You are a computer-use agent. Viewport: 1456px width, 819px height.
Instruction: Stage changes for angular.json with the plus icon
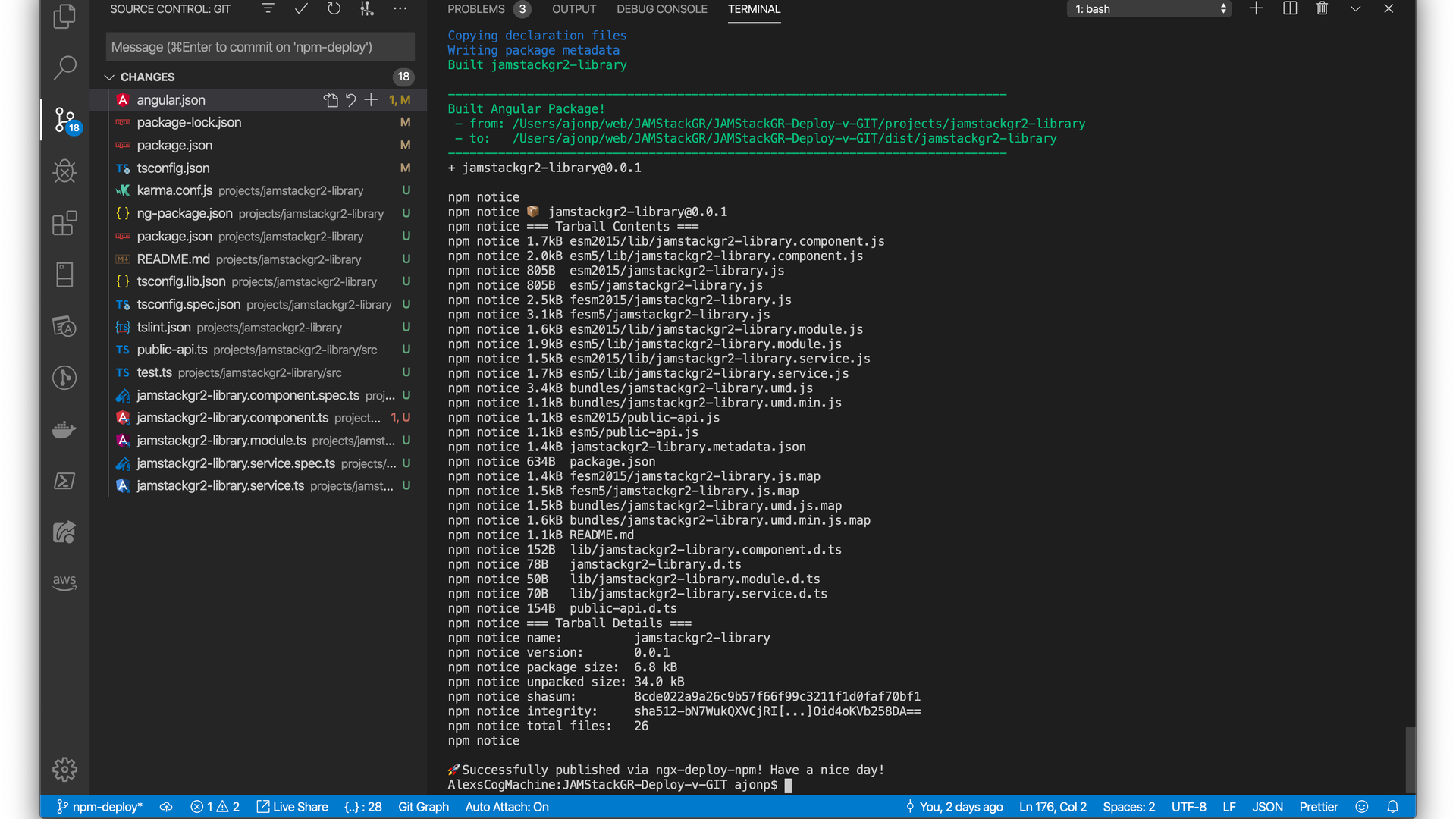click(371, 100)
